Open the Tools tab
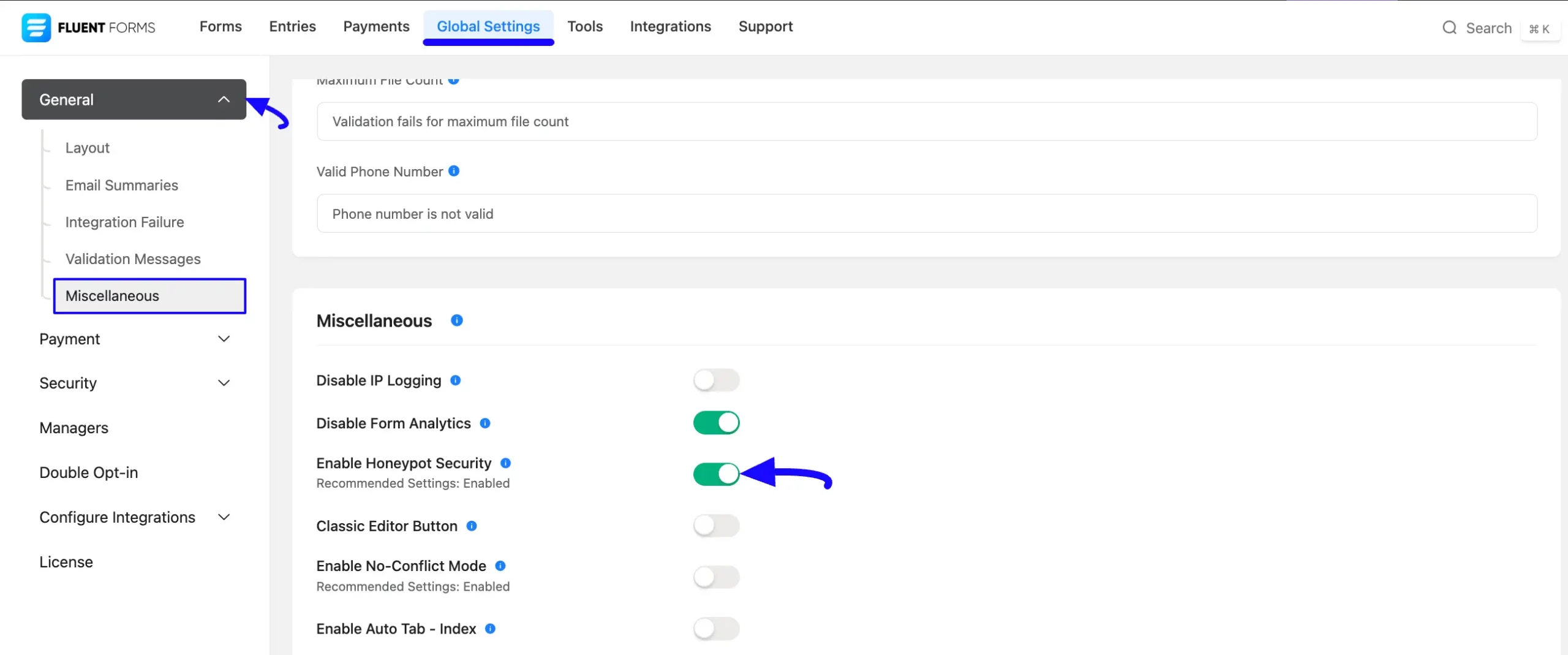This screenshot has width=1568, height=655. pyautogui.click(x=585, y=26)
